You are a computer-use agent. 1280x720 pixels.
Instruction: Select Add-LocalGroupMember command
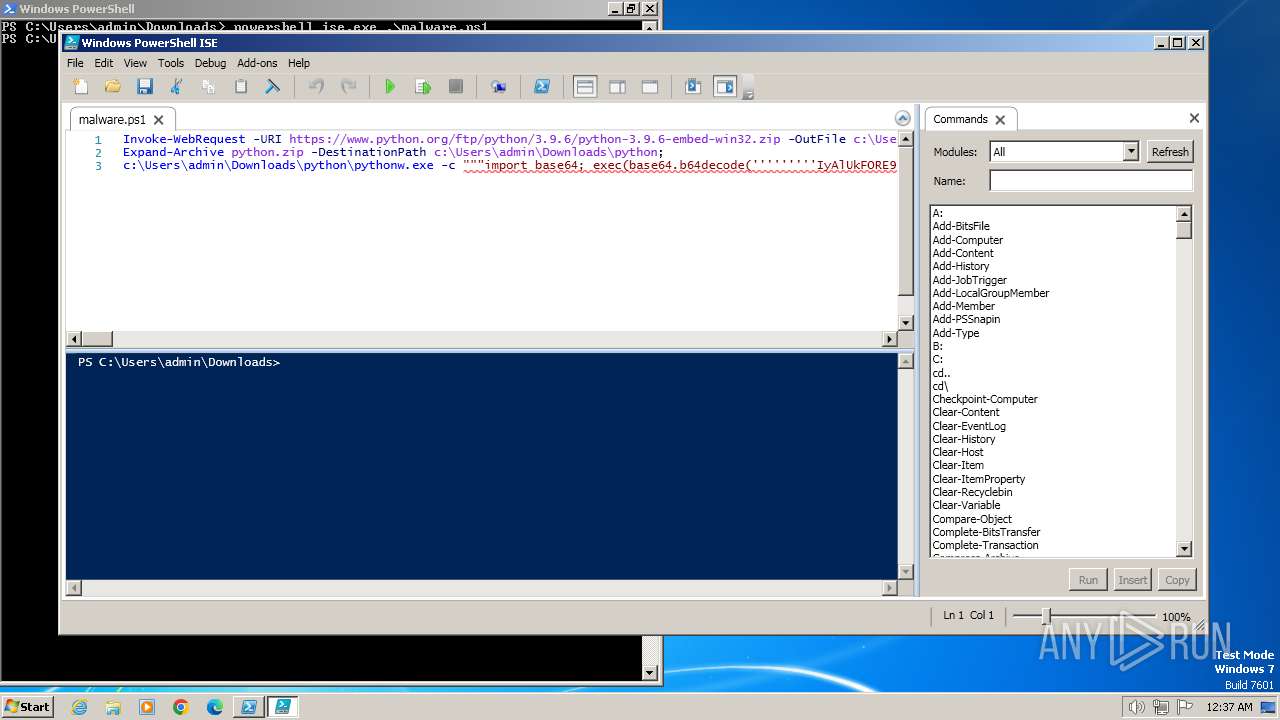(991, 293)
